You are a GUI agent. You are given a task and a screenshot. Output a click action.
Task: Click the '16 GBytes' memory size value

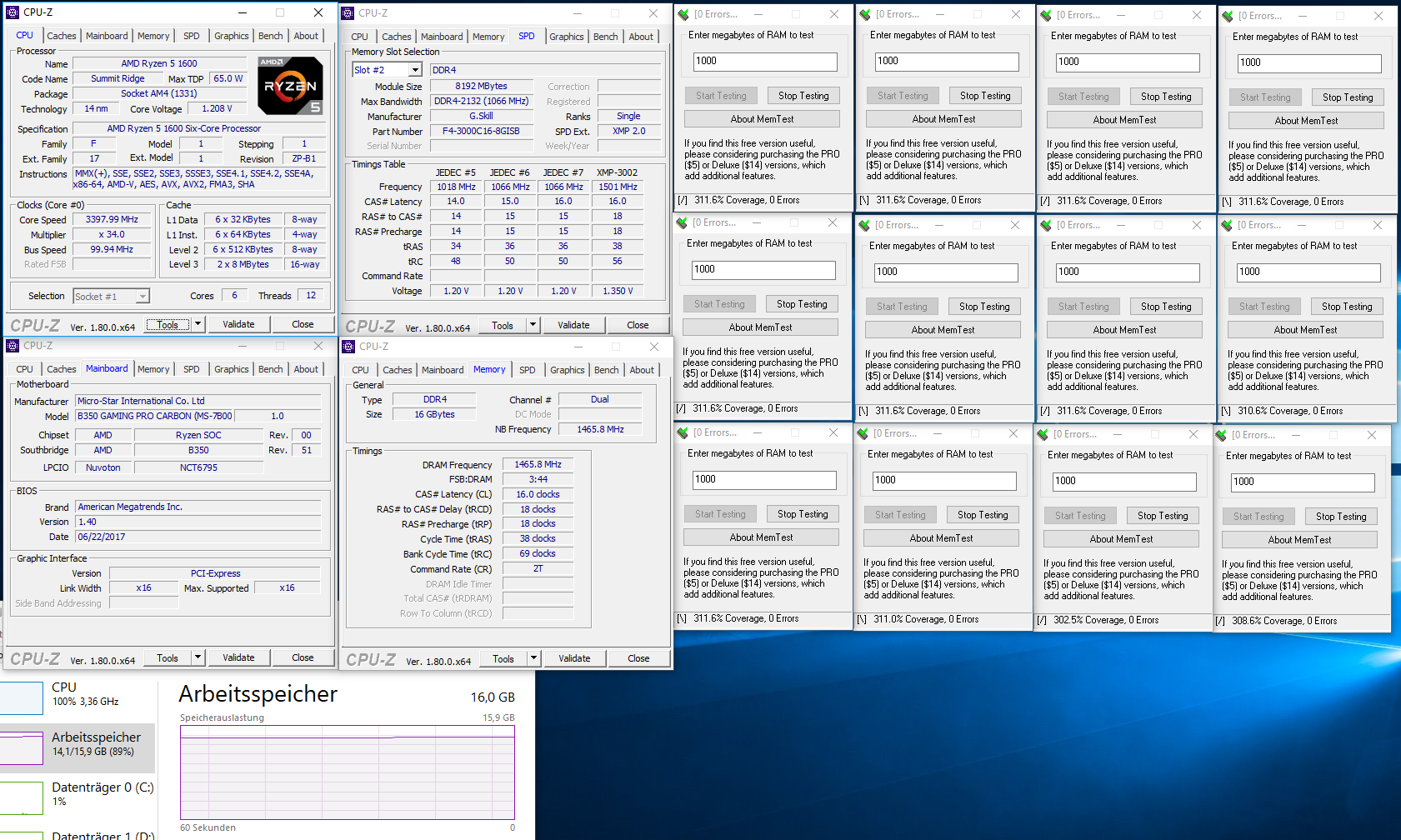click(434, 414)
